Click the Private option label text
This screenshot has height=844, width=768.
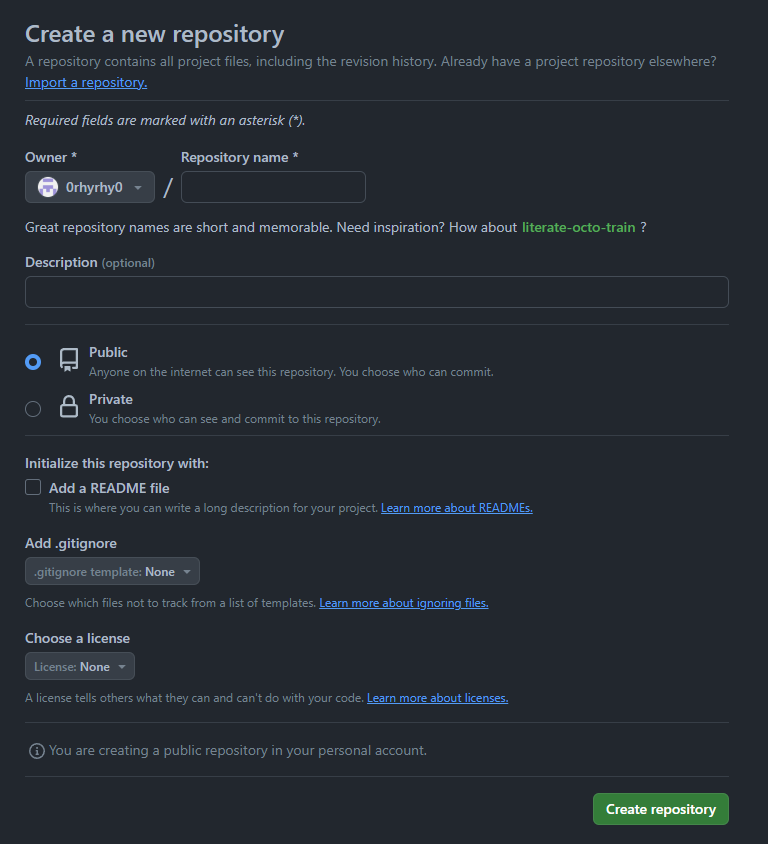pyautogui.click(x=111, y=399)
